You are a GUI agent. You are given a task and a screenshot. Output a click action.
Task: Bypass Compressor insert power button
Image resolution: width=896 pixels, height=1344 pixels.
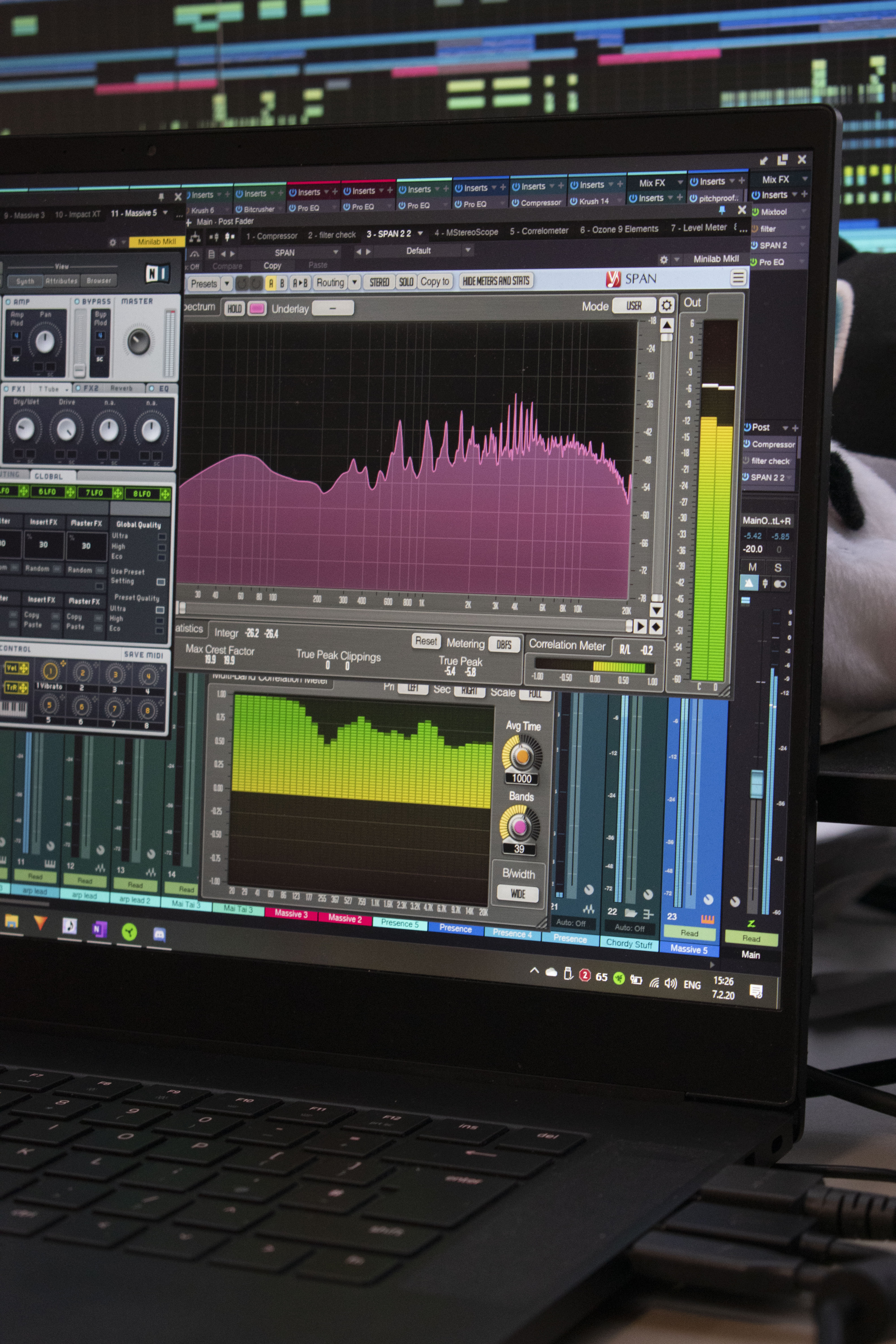coord(515,203)
